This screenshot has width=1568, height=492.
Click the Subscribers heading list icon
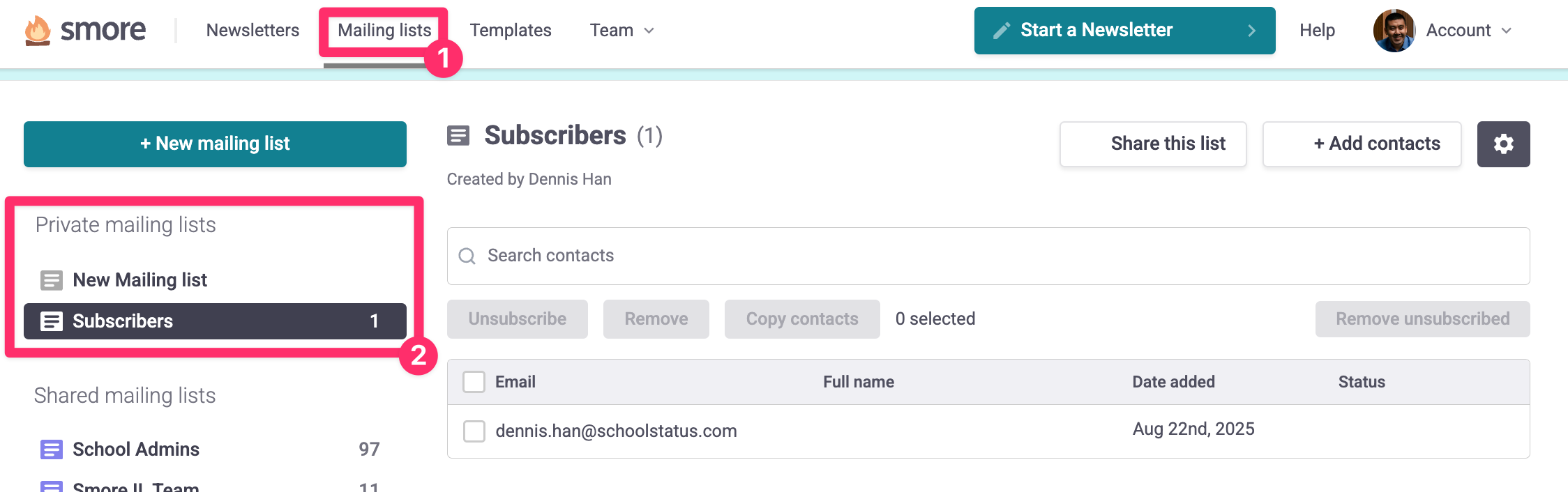pyautogui.click(x=458, y=135)
